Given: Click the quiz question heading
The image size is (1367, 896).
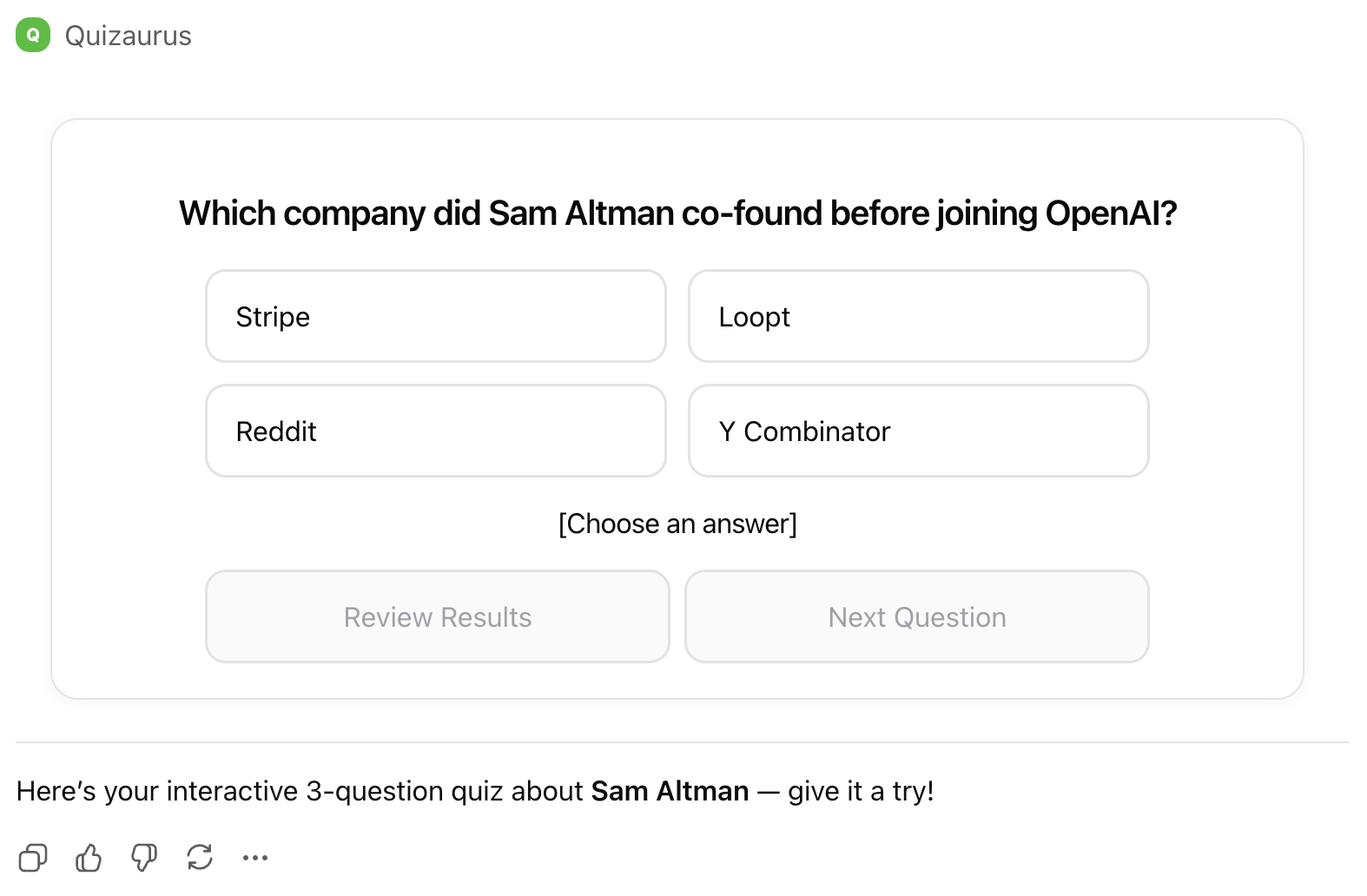Looking at the screenshot, I should pos(679,213).
